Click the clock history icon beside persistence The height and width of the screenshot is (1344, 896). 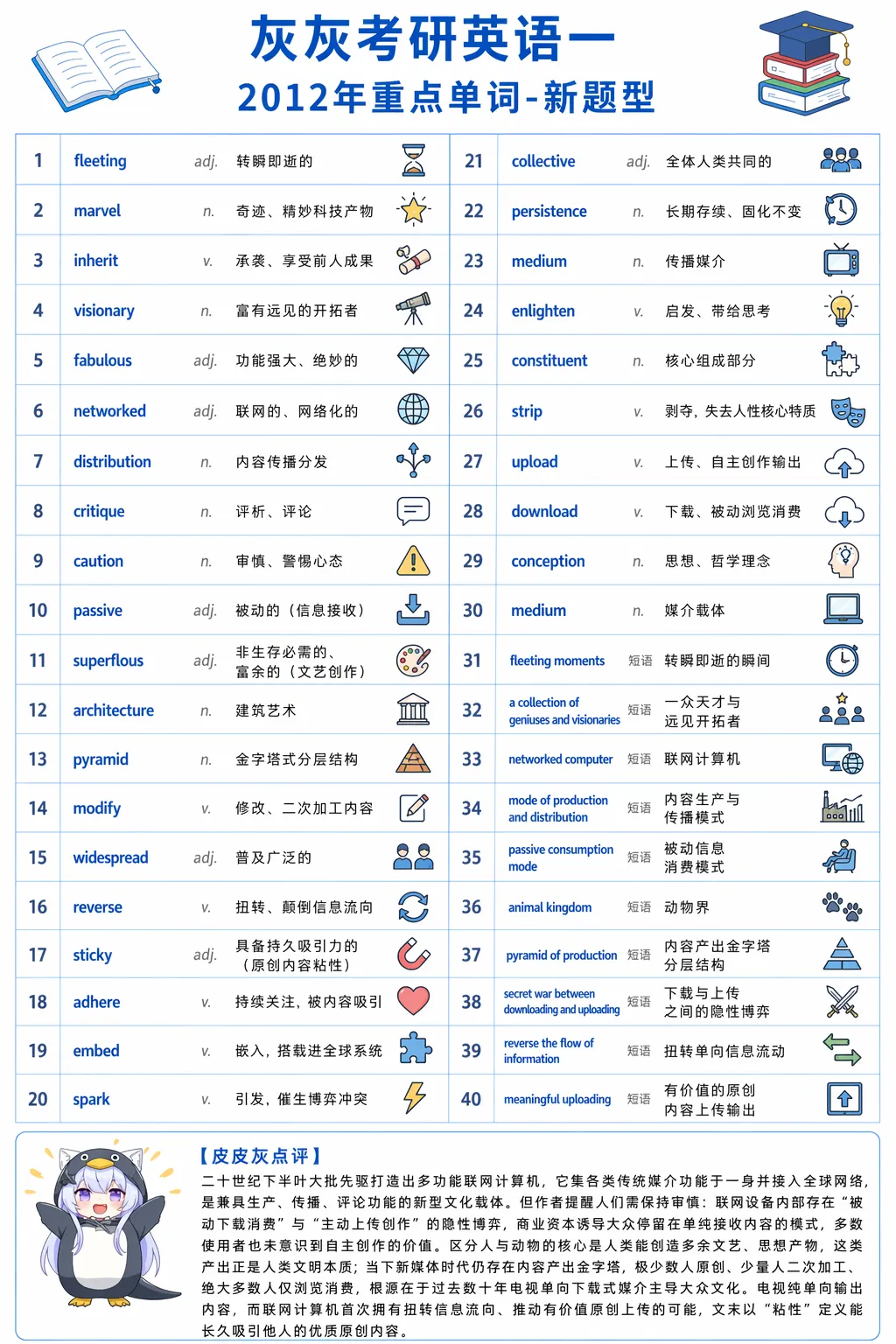841,210
